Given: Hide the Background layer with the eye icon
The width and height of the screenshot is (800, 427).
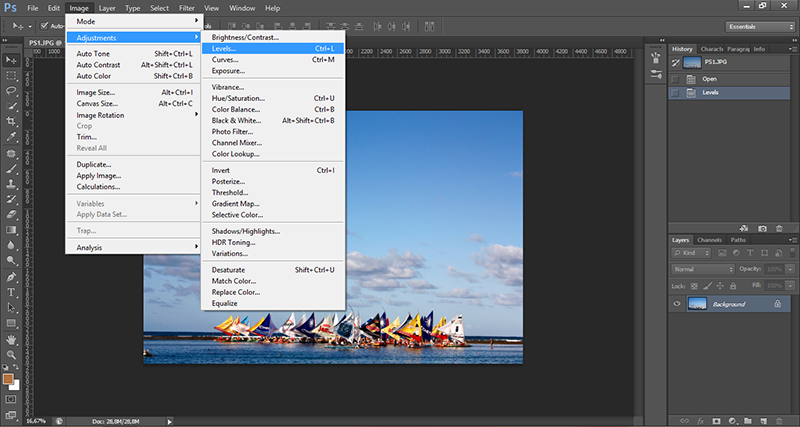Looking at the screenshot, I should coord(677,303).
